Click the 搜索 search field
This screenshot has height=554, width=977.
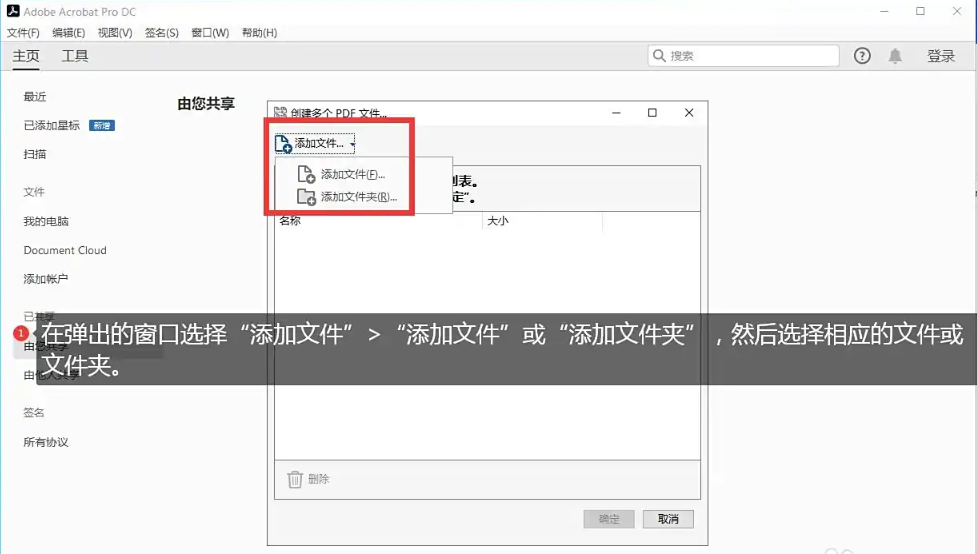click(743, 56)
